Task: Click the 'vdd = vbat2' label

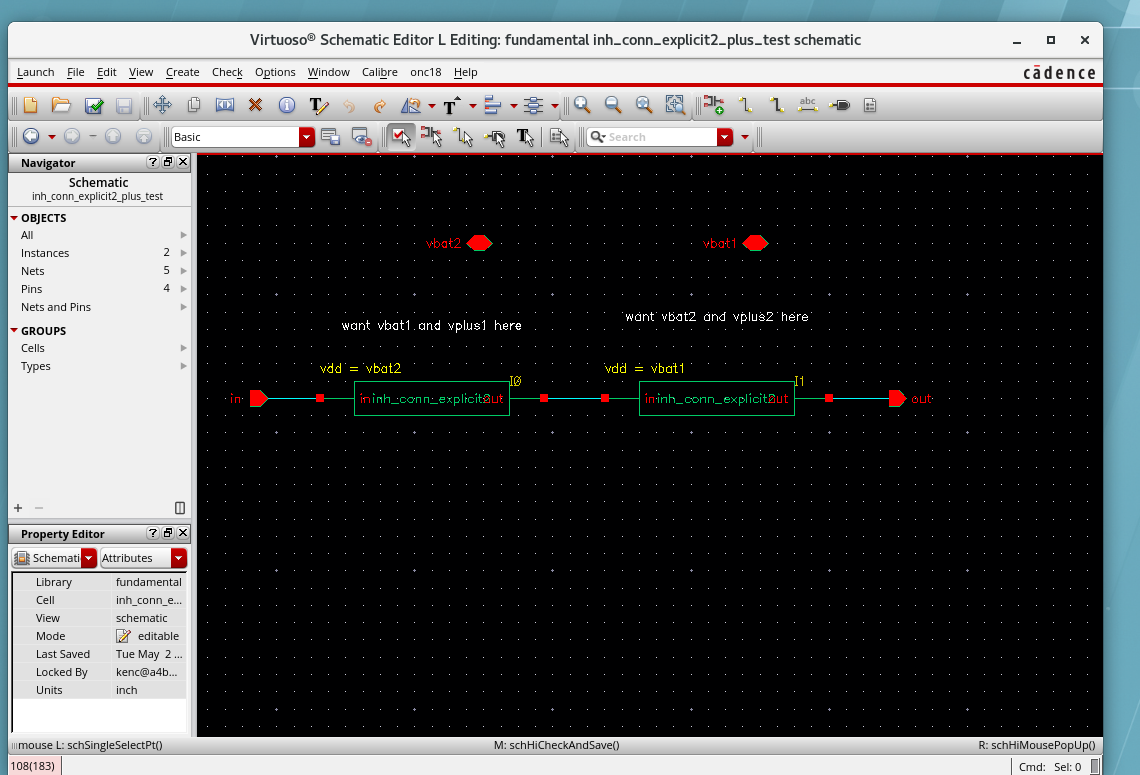Action: point(361,369)
